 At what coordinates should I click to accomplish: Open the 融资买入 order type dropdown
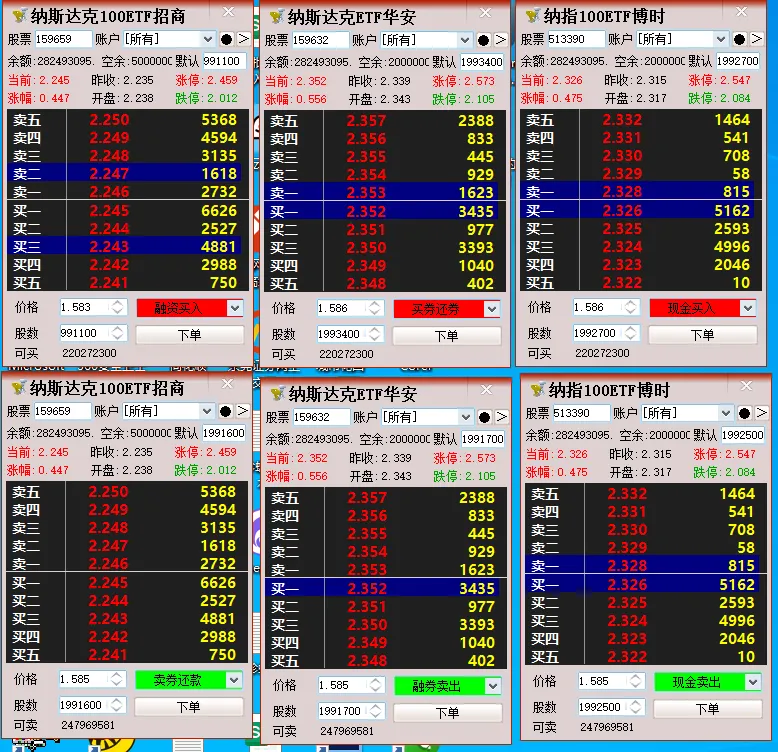235,308
